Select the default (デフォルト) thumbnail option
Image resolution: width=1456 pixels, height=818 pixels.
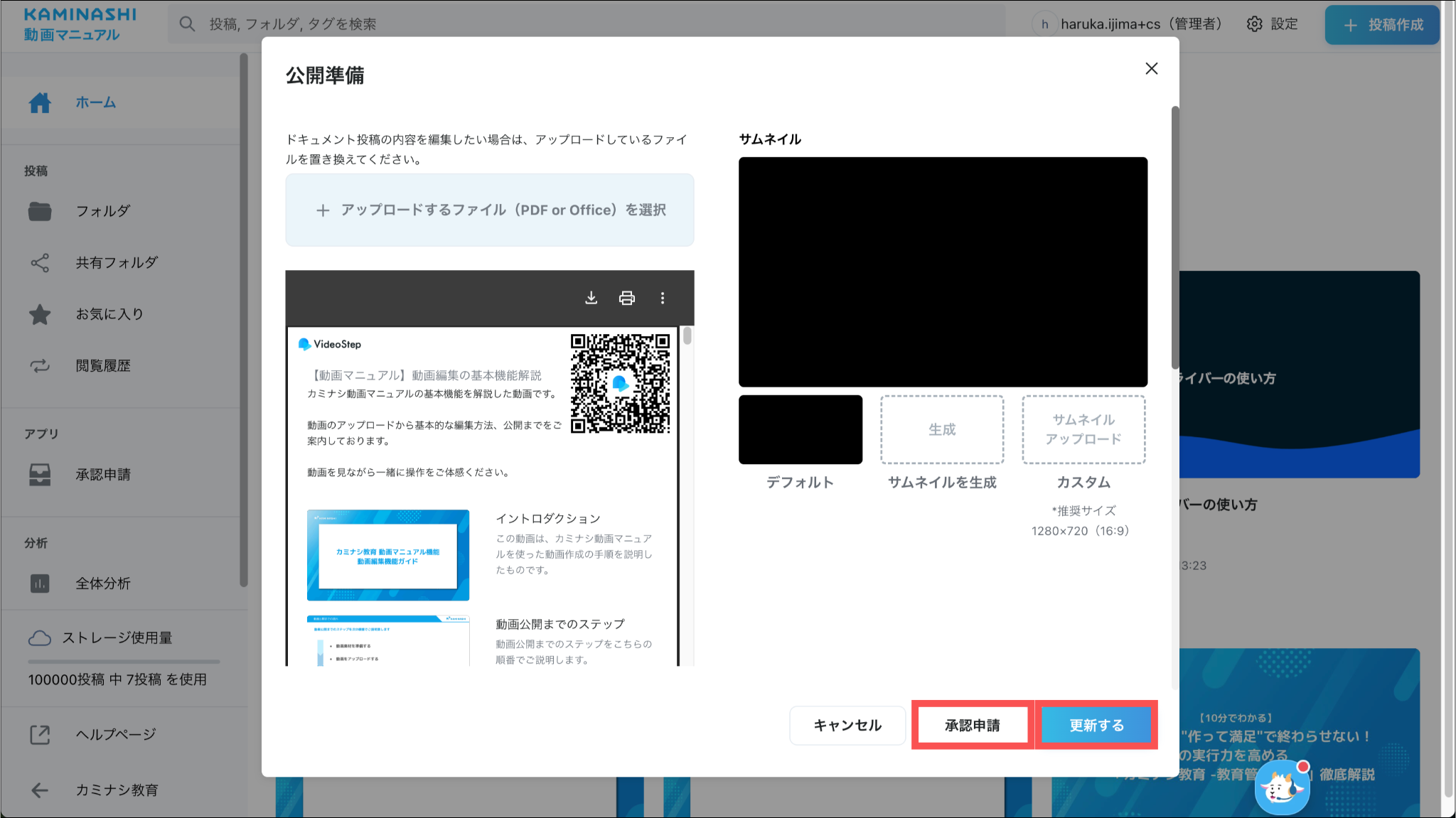[x=801, y=430]
